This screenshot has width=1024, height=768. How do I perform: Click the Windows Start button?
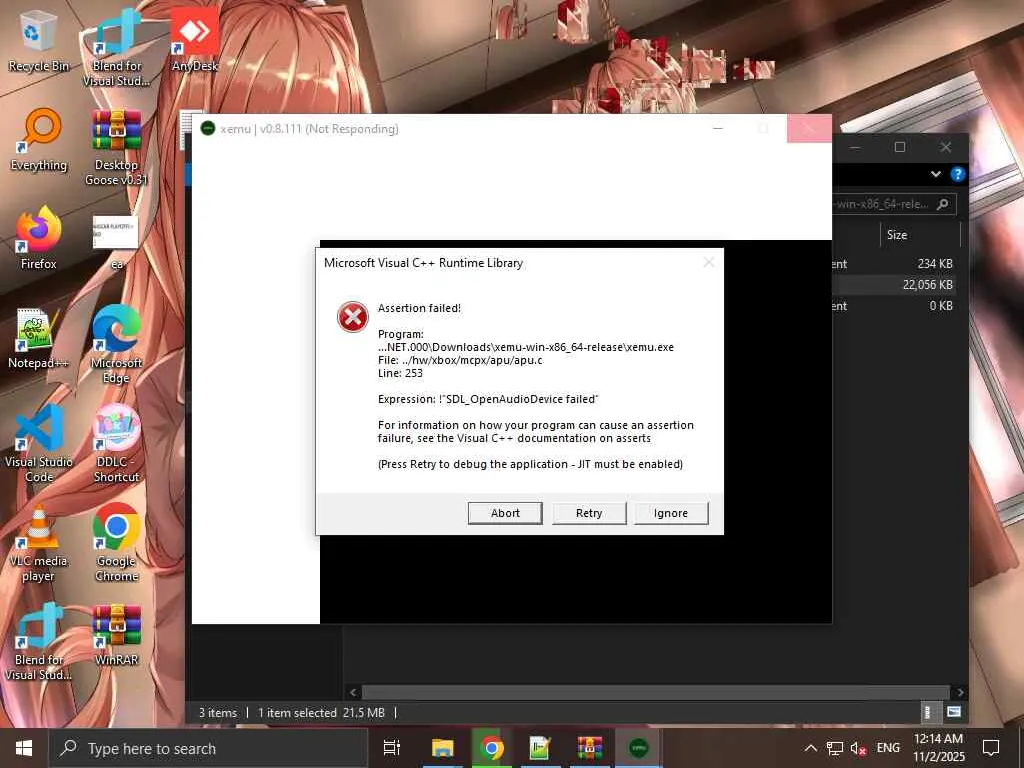point(24,748)
